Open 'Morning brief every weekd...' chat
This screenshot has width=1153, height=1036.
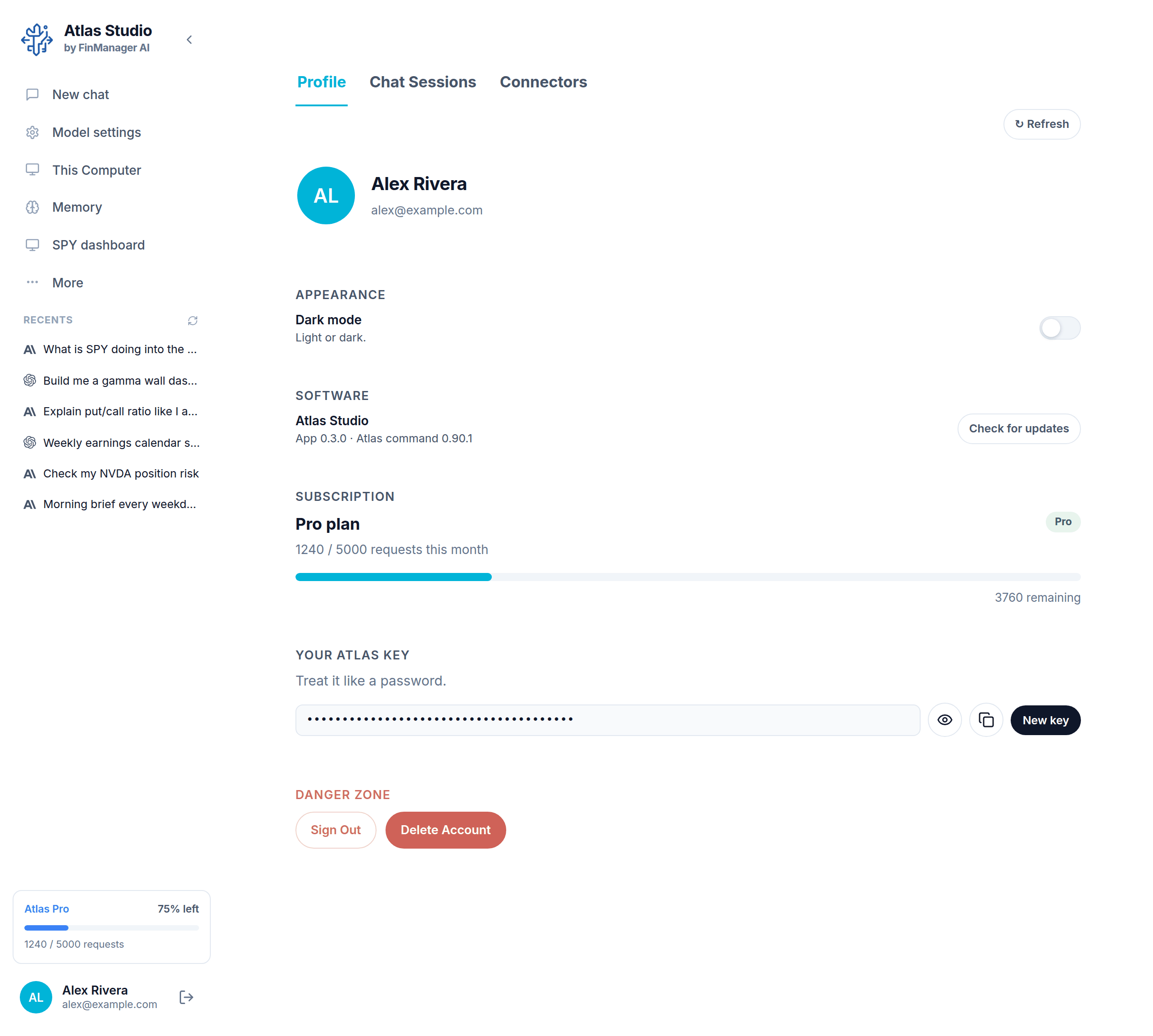pyautogui.click(x=111, y=504)
